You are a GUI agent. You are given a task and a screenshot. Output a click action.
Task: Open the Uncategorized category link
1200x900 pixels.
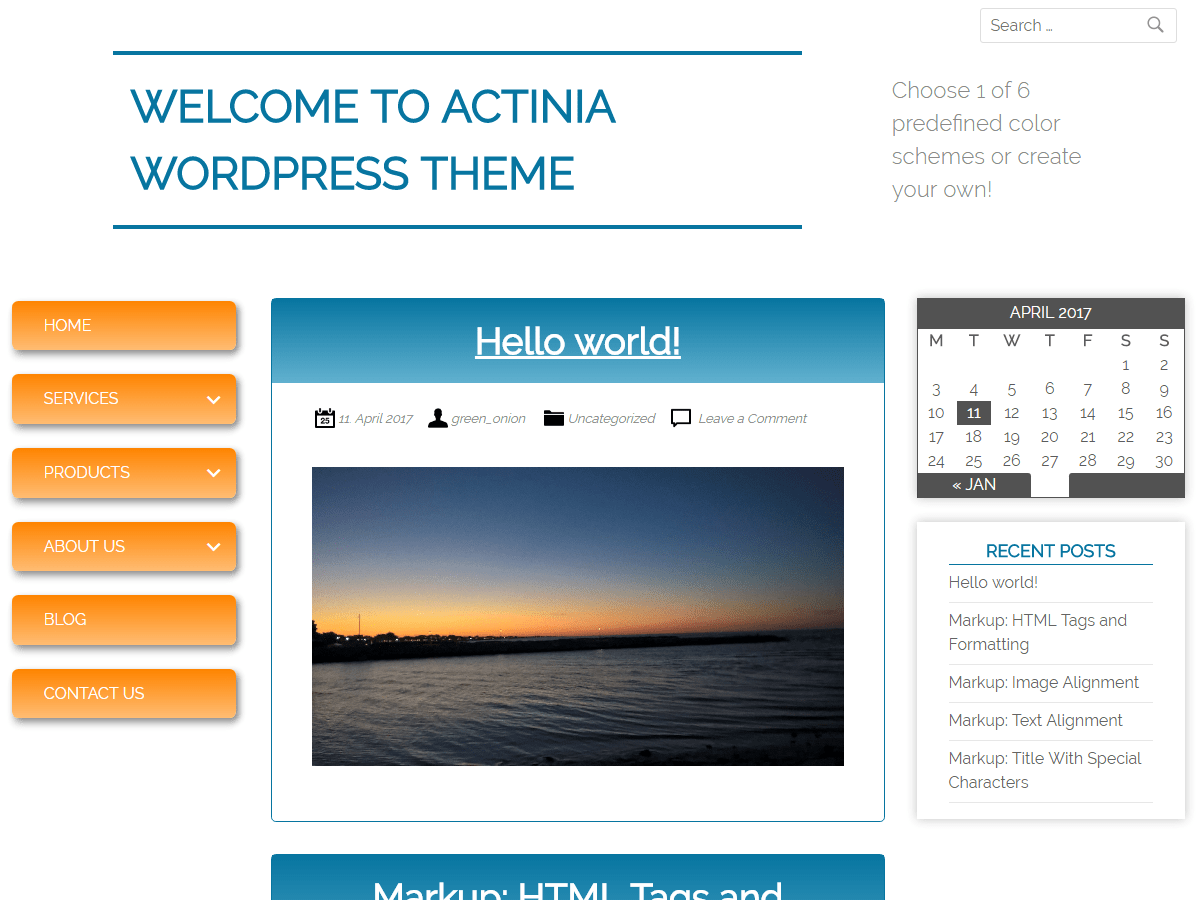point(611,419)
